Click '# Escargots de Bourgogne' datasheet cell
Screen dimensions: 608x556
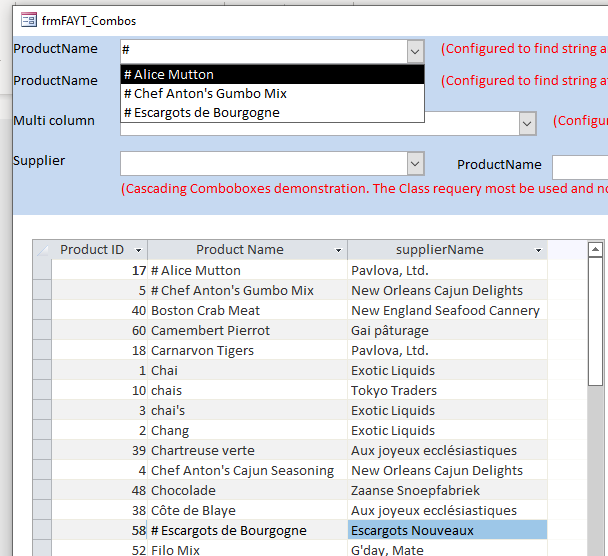click(x=247, y=530)
